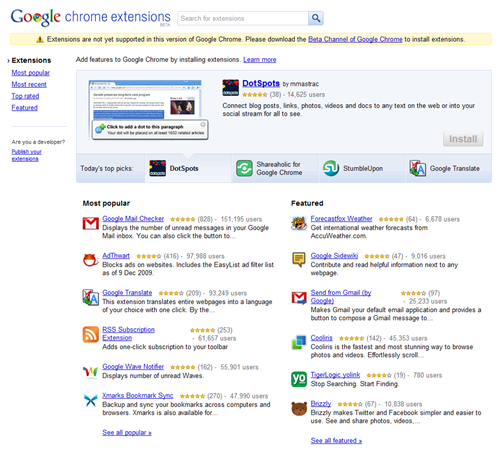
Task: Select the Google Translate top pick
Action: coord(448,168)
